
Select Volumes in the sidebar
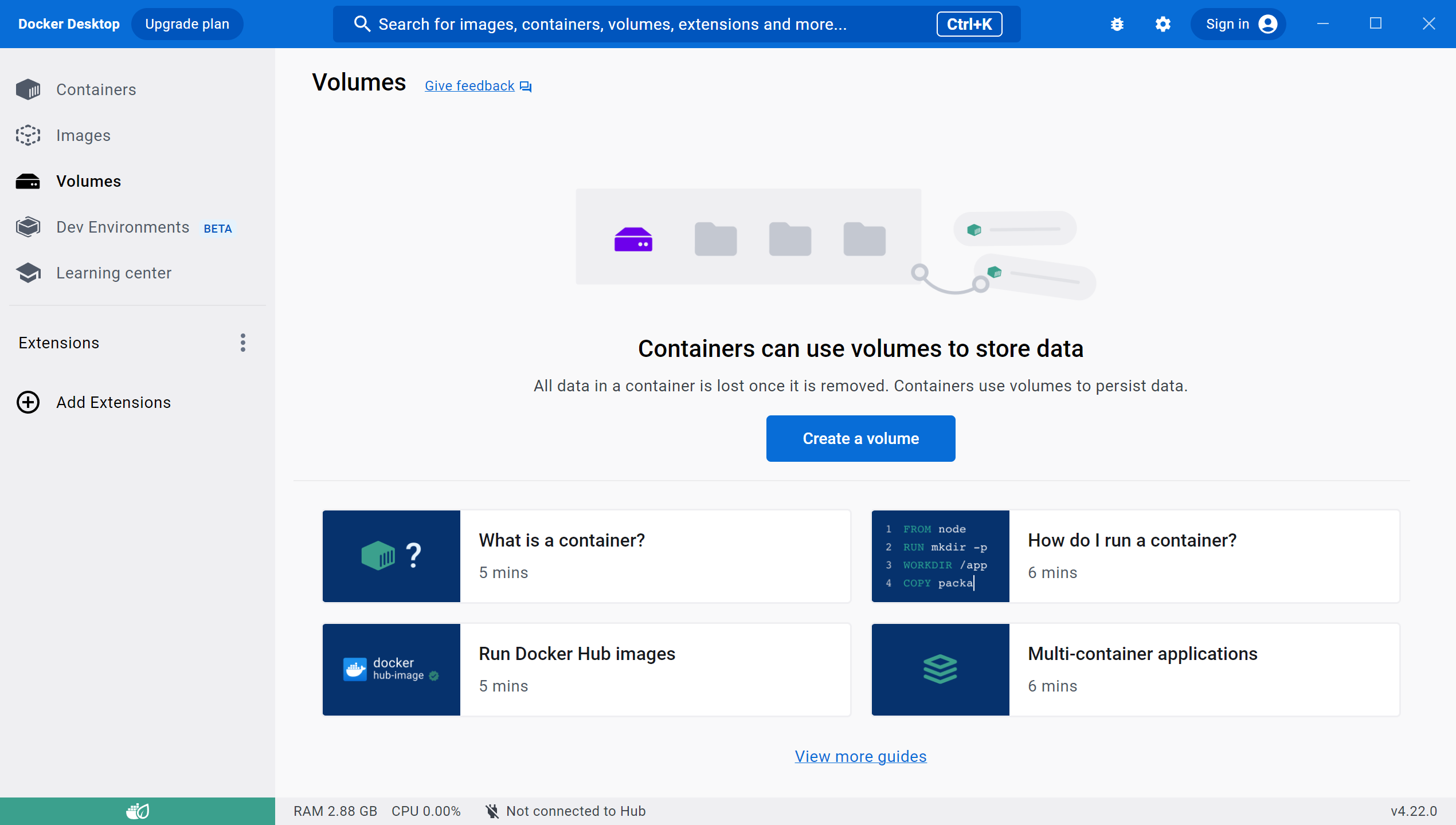[138, 181]
